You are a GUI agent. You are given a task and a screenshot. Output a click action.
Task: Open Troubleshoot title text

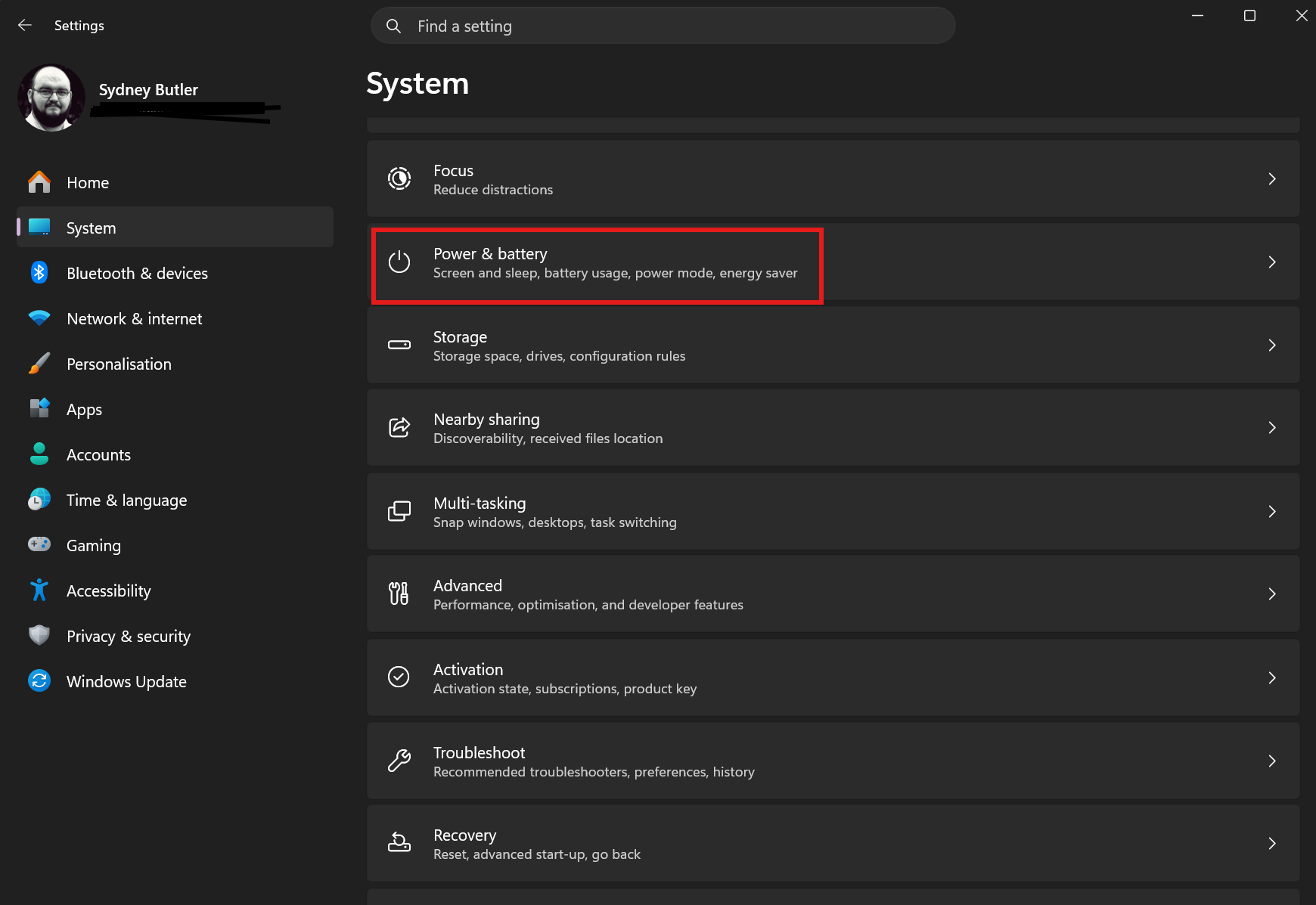[x=479, y=753]
